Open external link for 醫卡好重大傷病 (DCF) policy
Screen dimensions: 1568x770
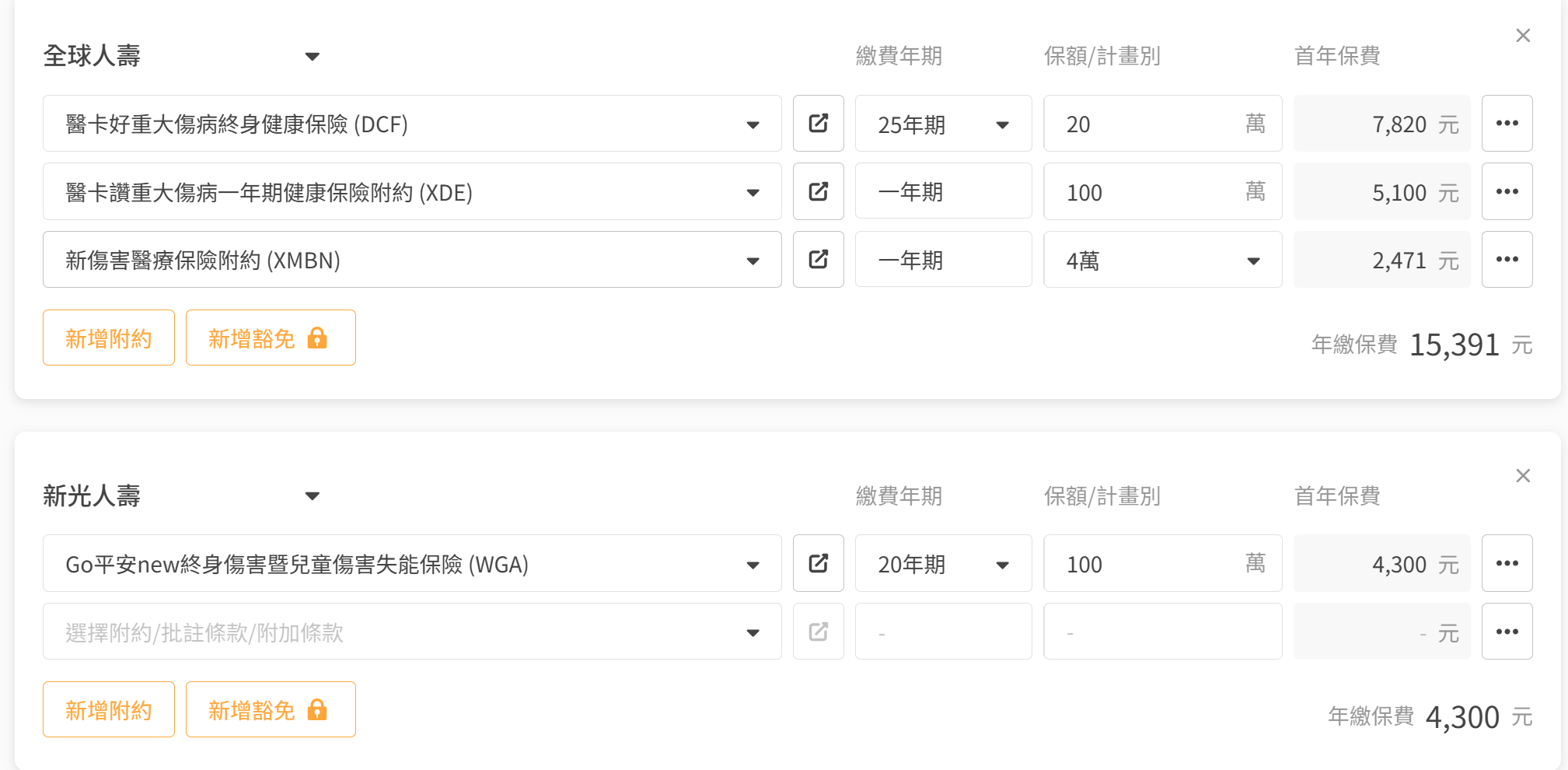click(x=818, y=124)
